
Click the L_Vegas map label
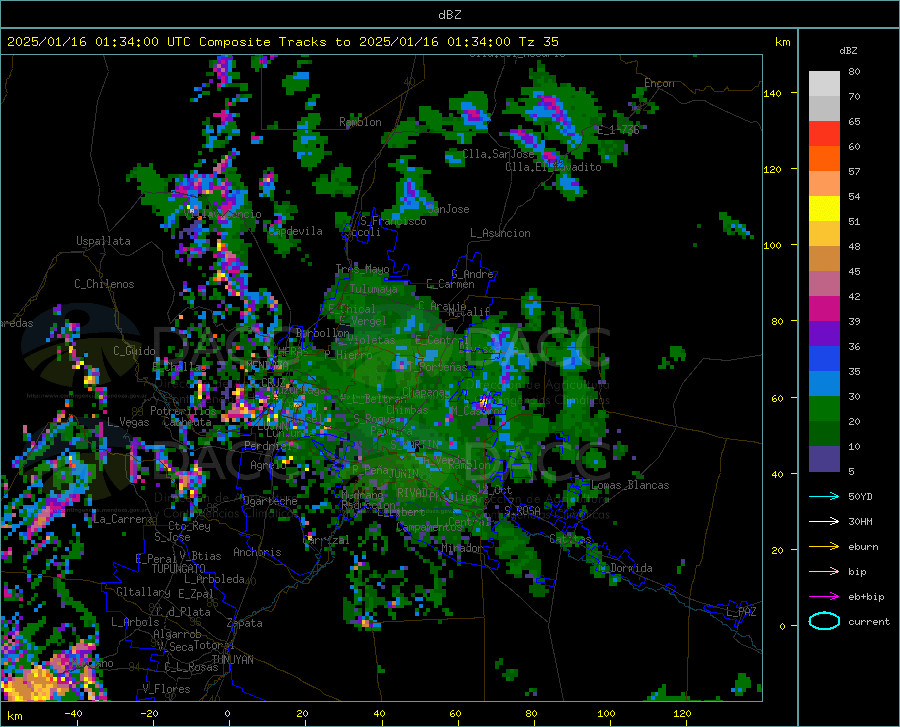(x=128, y=423)
